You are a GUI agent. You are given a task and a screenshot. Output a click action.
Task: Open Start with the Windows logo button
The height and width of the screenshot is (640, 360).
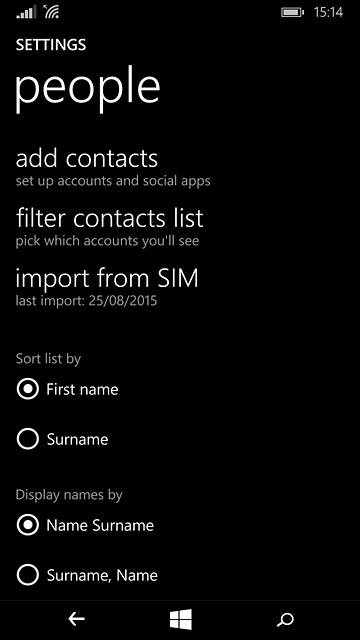coord(180,619)
